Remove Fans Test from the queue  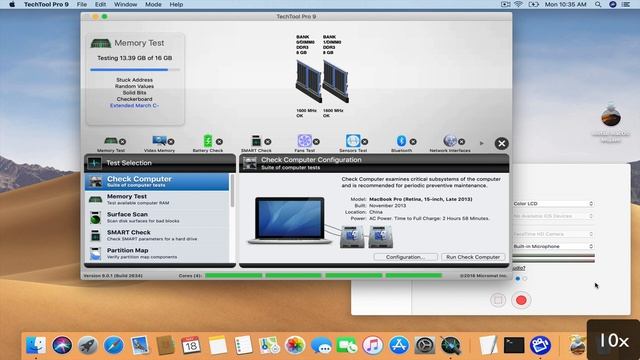(x=316, y=142)
